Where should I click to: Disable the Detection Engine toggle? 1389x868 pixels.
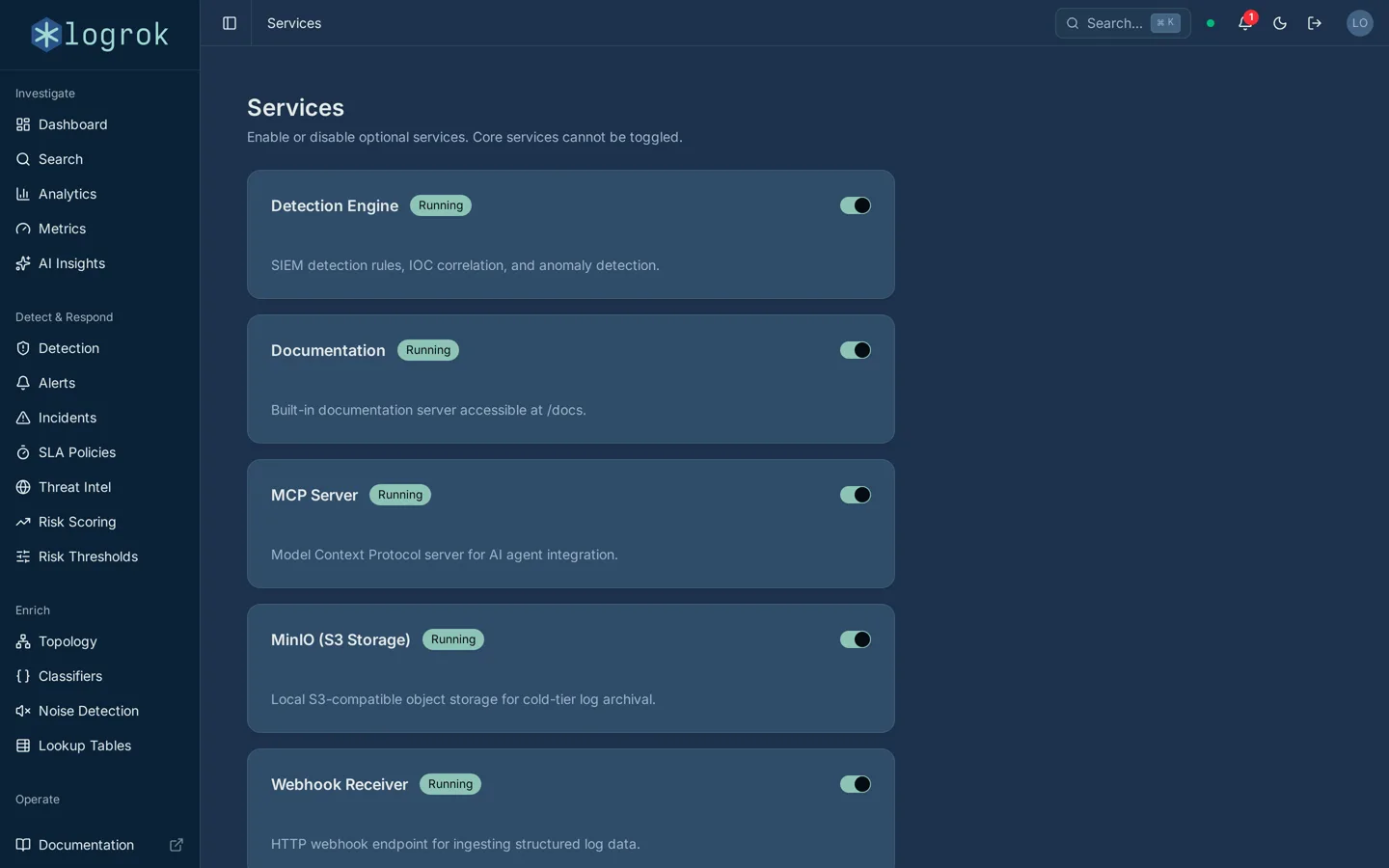pyautogui.click(x=856, y=205)
